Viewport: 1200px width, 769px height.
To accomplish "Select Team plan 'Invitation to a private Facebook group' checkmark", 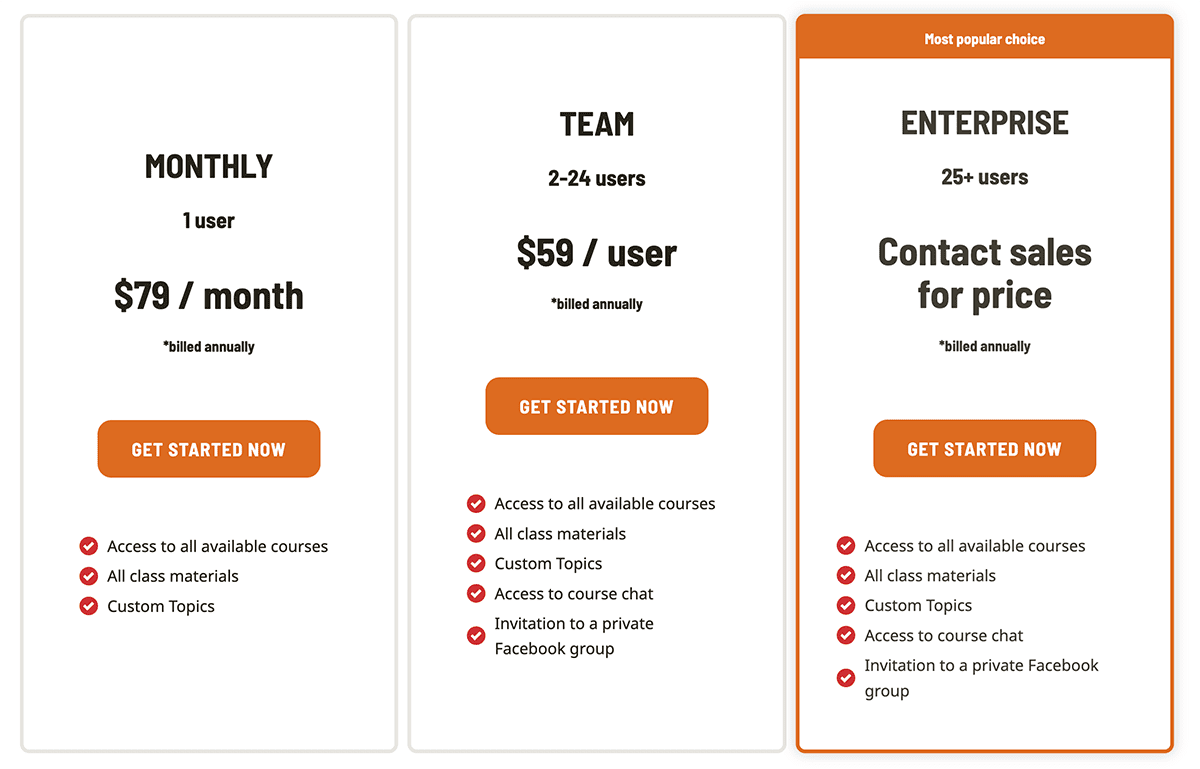I will pyautogui.click(x=476, y=636).
